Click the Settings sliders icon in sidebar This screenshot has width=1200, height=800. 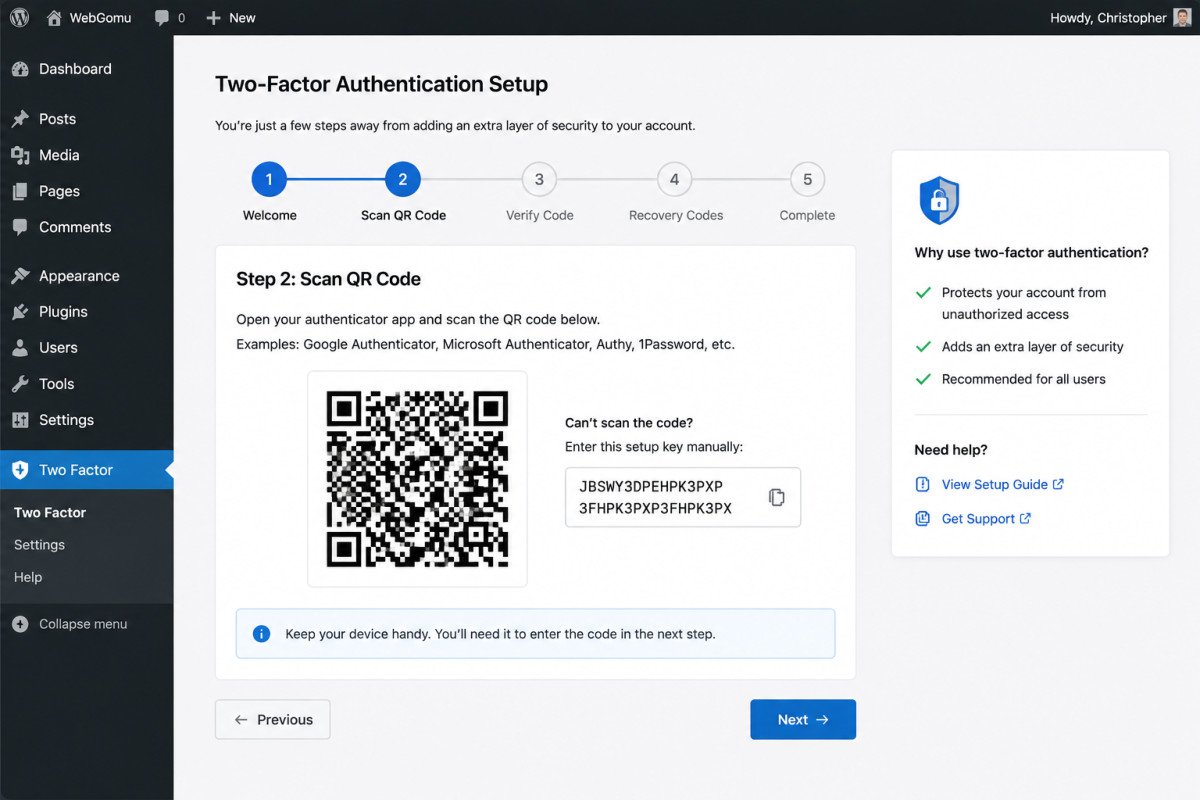pos(20,420)
